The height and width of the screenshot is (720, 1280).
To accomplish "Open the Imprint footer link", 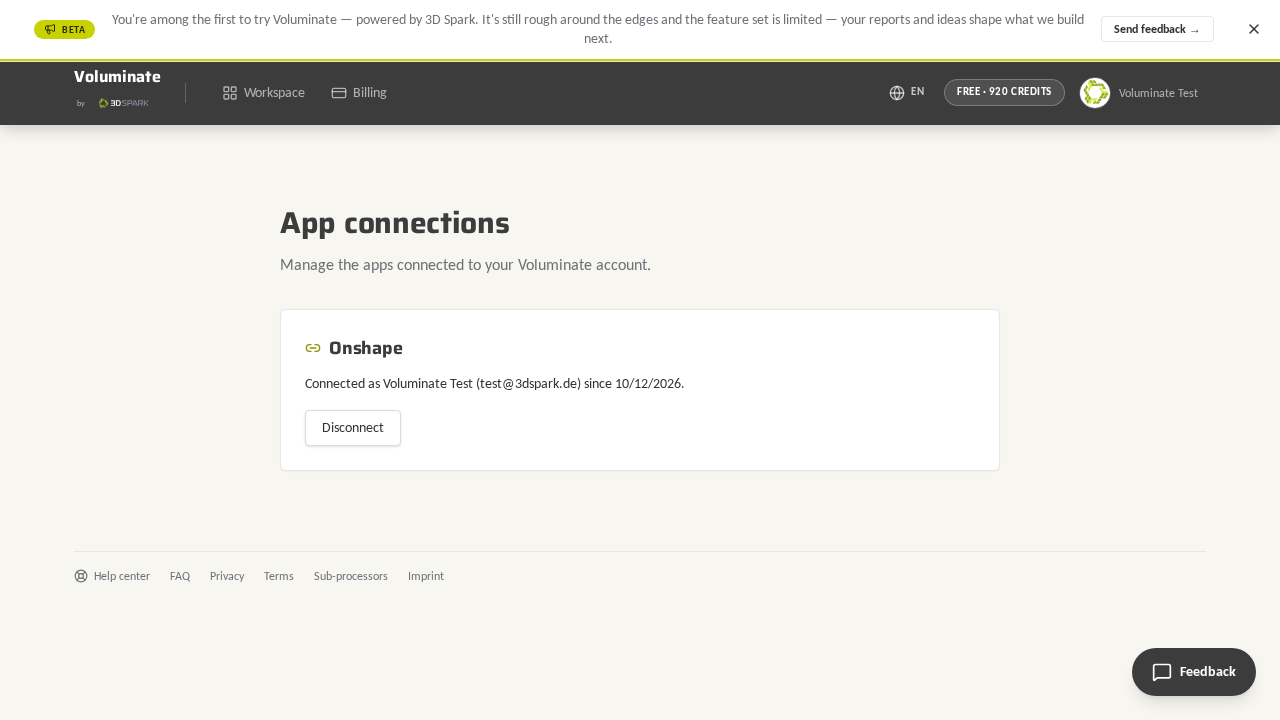I will 426,576.
